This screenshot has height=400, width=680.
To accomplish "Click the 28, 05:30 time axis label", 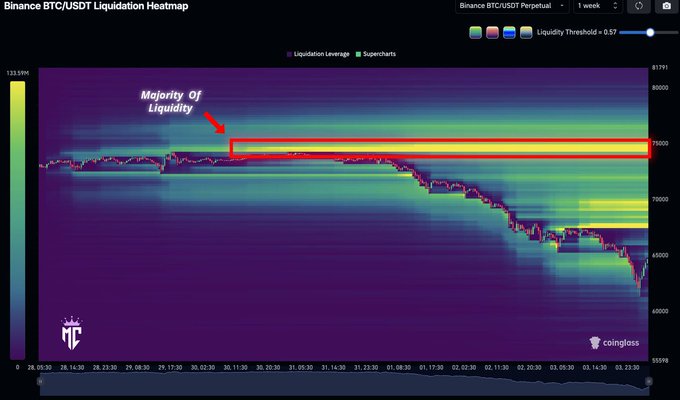I will click(x=39, y=367).
